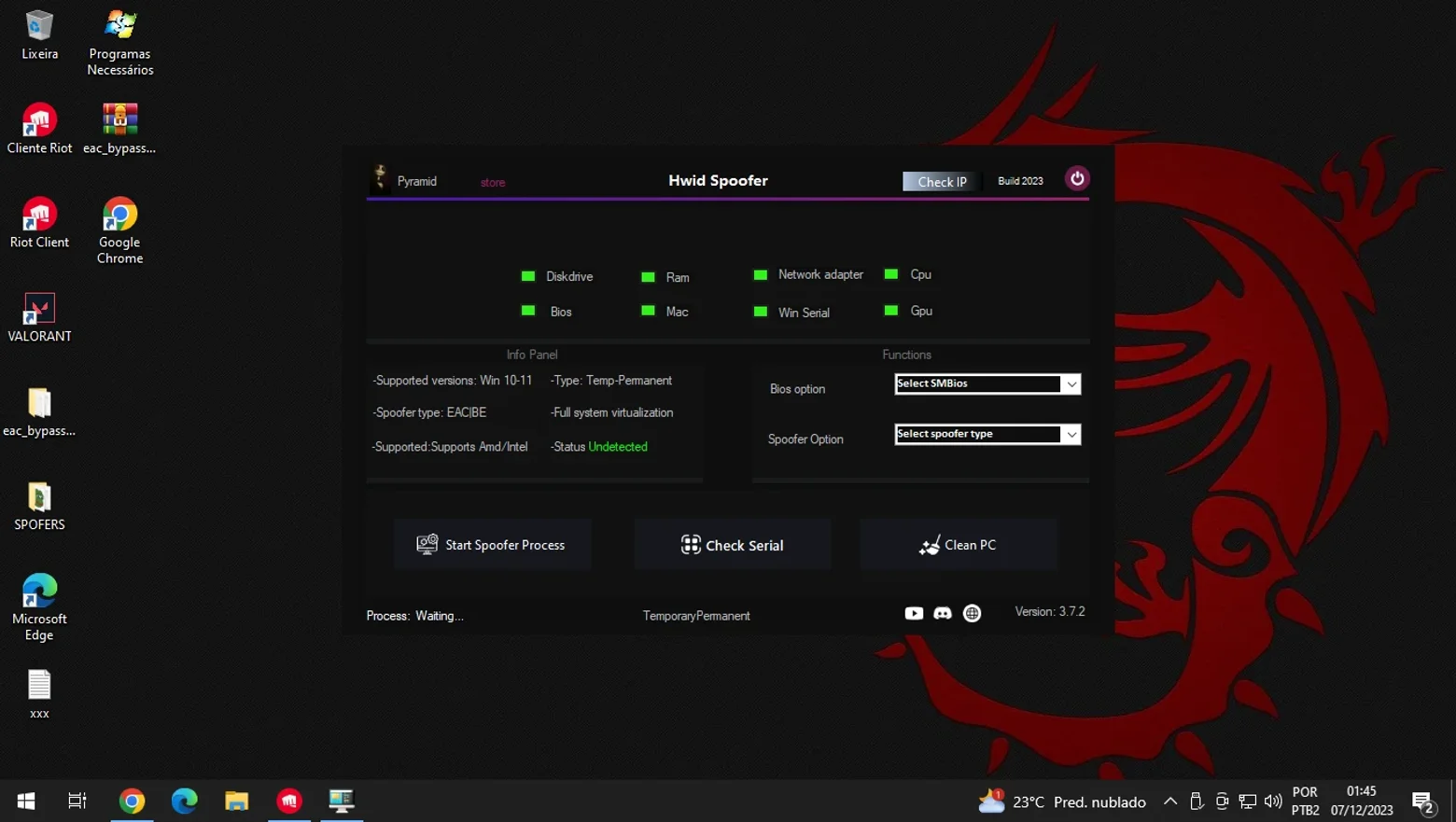Select the Cliente Riot desktop shortcut

click(39, 129)
